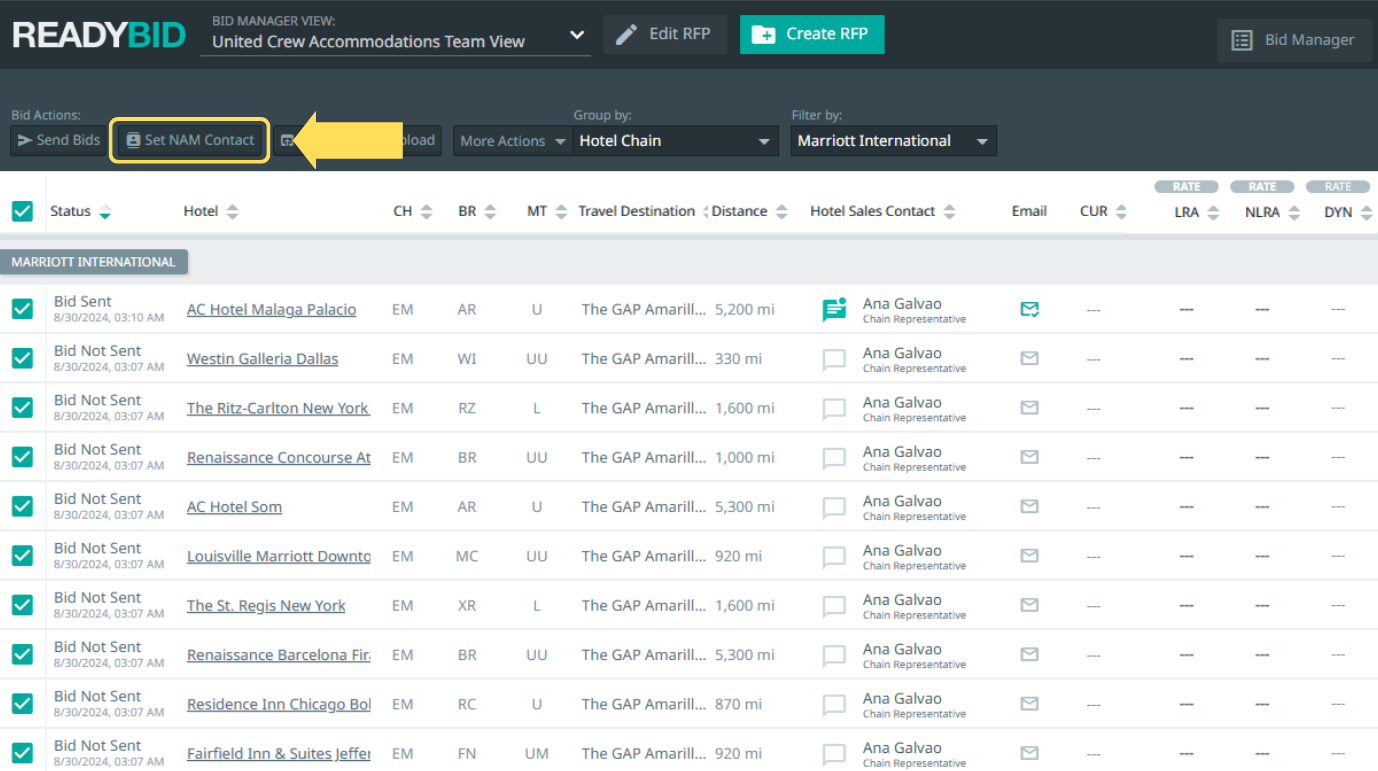This screenshot has height=771, width=1378.
Task: Uncheck Westin Galleria Dallas row checkbox
Action: click(22, 358)
